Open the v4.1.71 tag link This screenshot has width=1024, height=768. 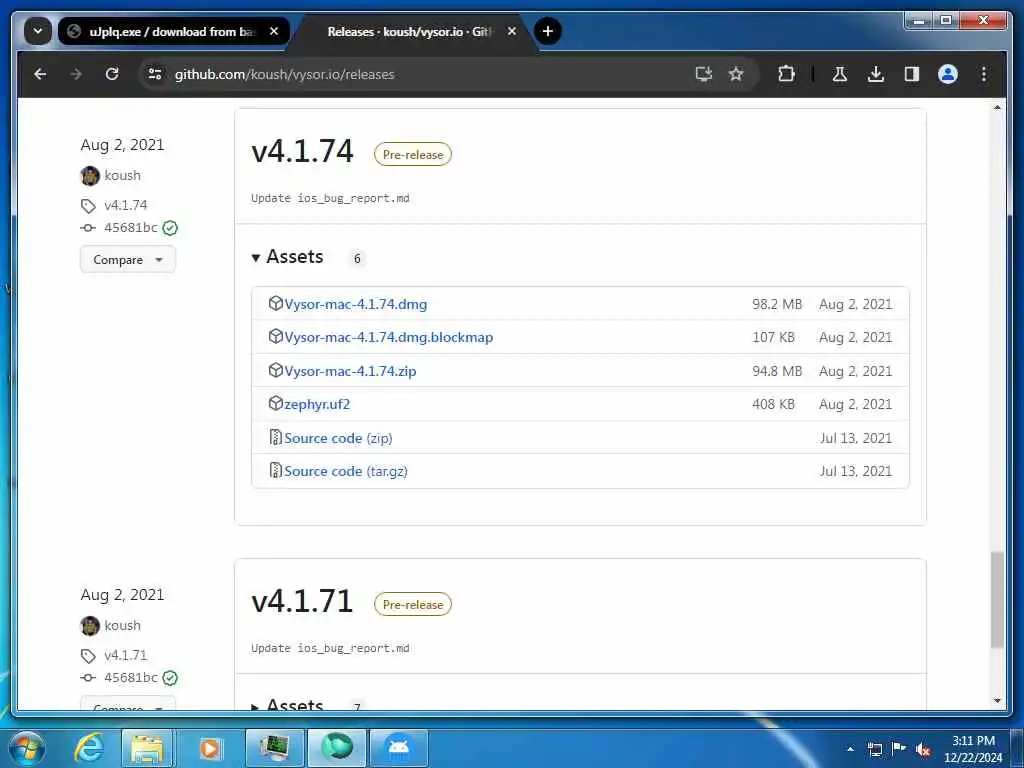tap(125, 655)
